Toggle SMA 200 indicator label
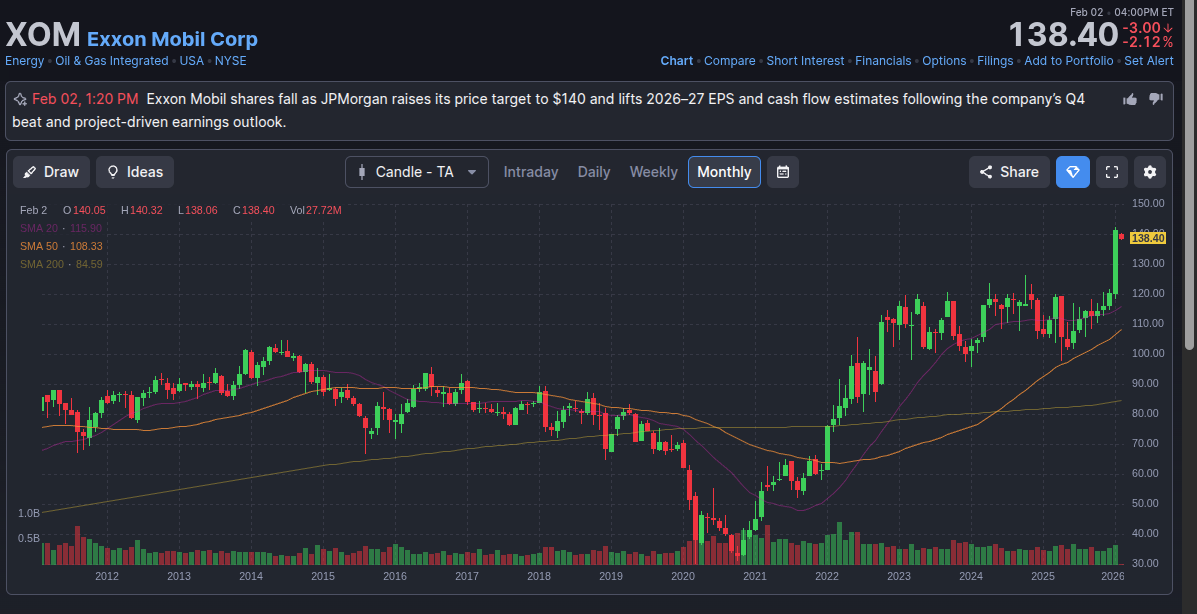 (61, 264)
